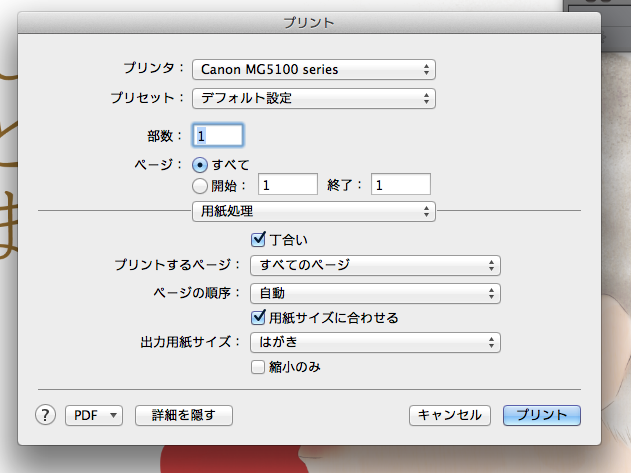The height and width of the screenshot is (473, 631).
Task: Open the プリンタ Canon MG5100 dropdown
Action: pos(314,69)
